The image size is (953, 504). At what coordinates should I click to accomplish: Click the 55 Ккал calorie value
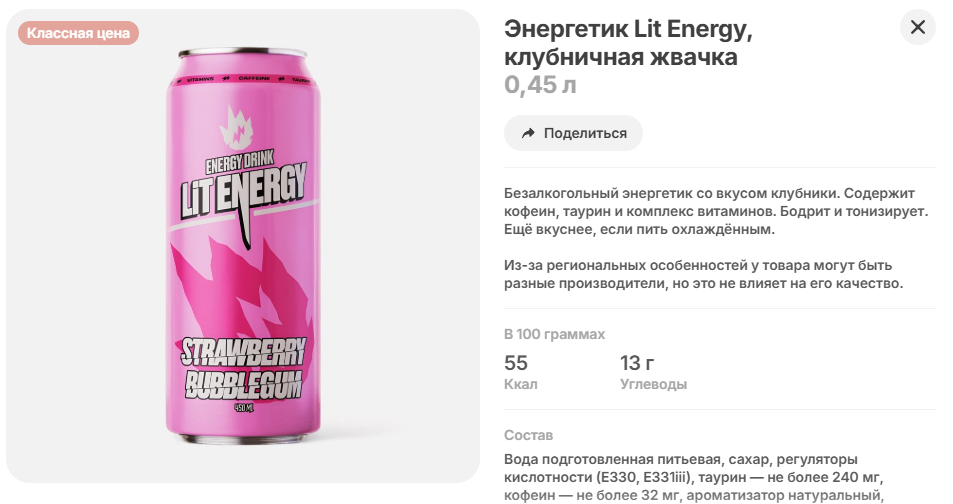point(515,363)
